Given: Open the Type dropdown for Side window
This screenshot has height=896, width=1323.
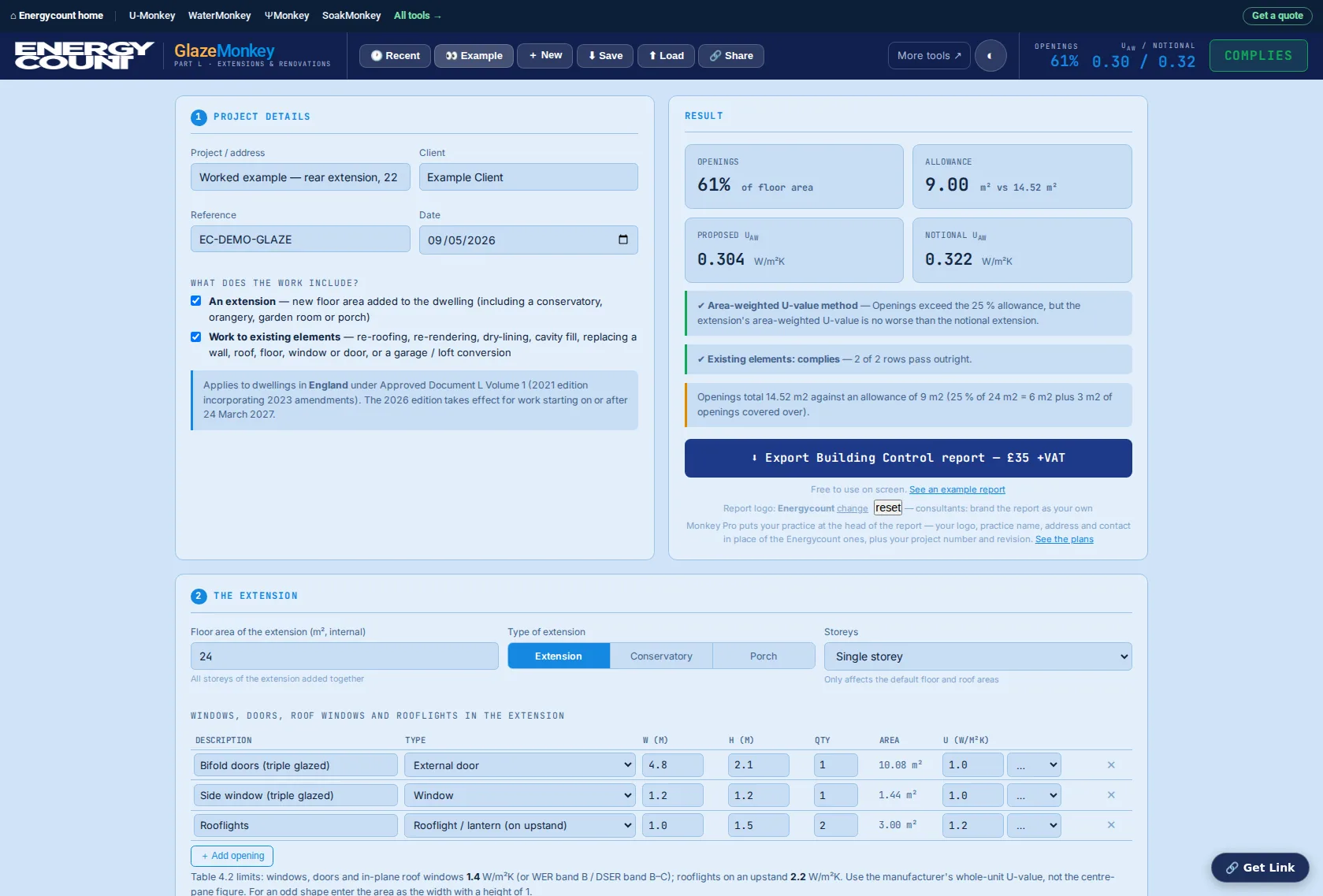Looking at the screenshot, I should click(x=520, y=795).
